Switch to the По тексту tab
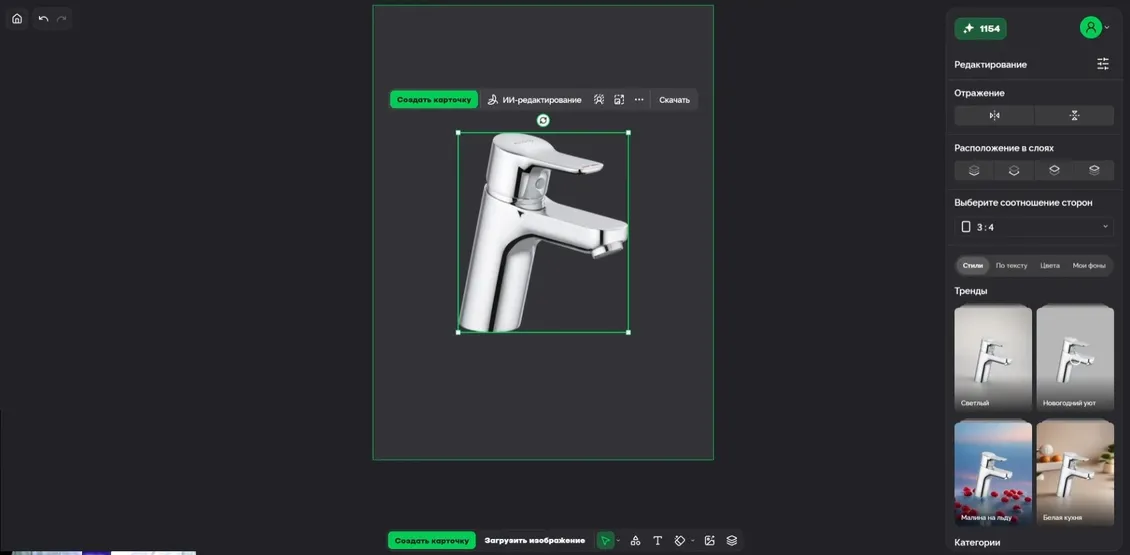Screen dimensions: 1130x555 [x=1012, y=266]
